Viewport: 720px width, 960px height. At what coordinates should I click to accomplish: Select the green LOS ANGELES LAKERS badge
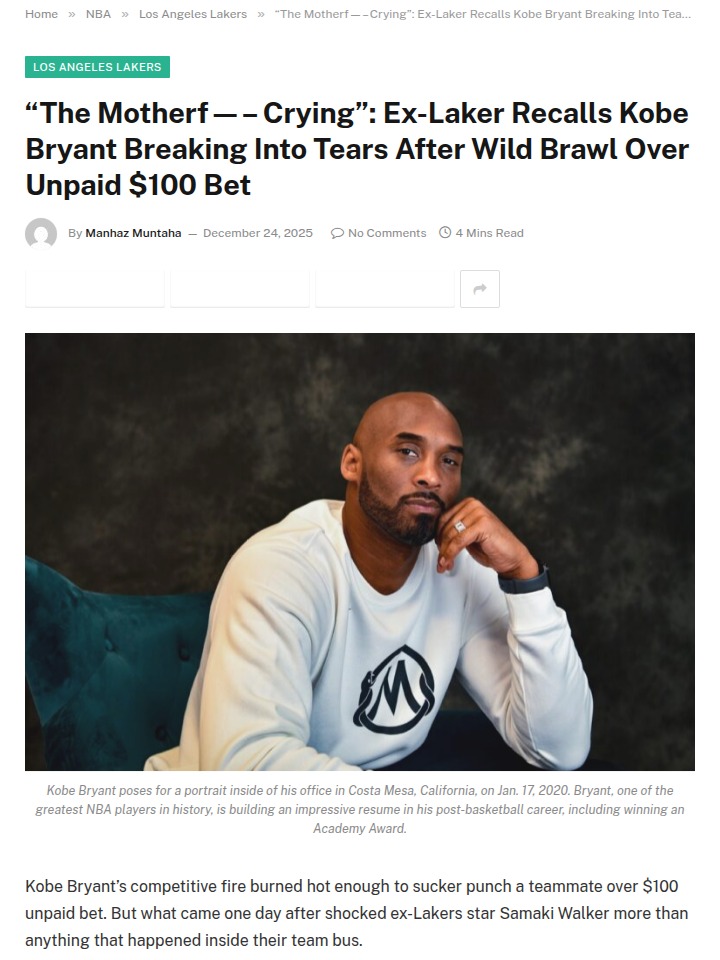tap(97, 67)
